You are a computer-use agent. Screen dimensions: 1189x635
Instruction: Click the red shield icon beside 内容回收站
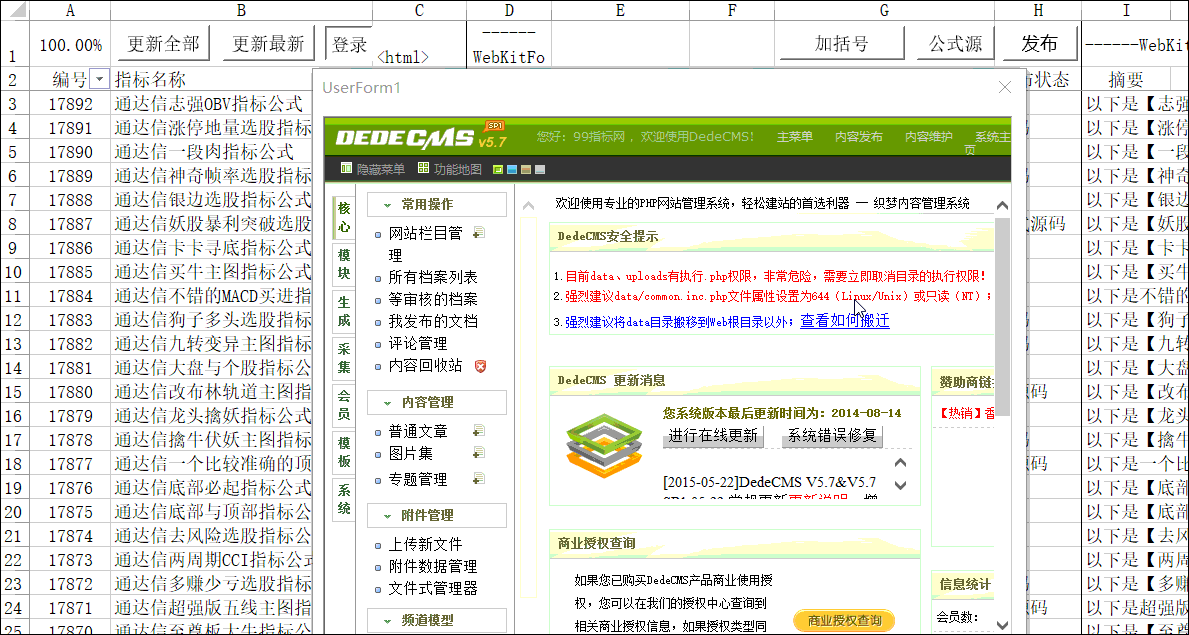[481, 366]
